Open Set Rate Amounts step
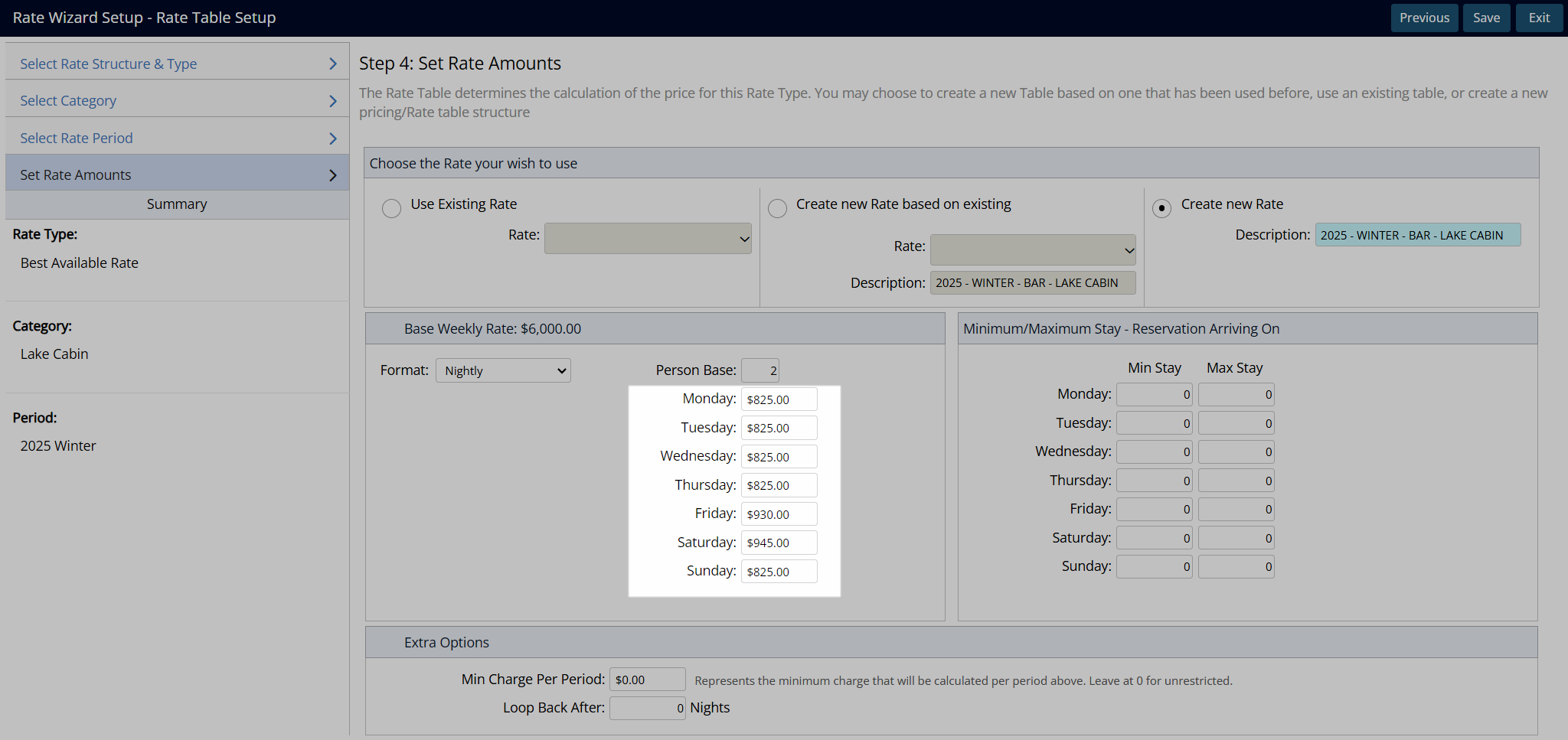 (x=177, y=174)
